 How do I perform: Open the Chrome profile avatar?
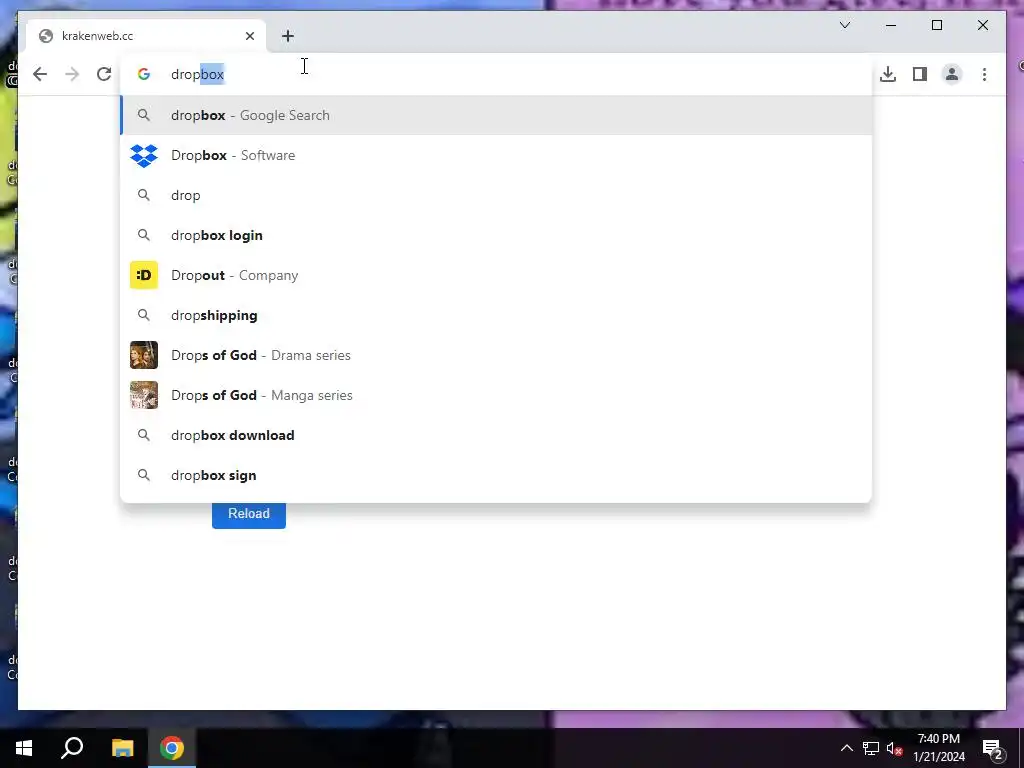(952, 74)
